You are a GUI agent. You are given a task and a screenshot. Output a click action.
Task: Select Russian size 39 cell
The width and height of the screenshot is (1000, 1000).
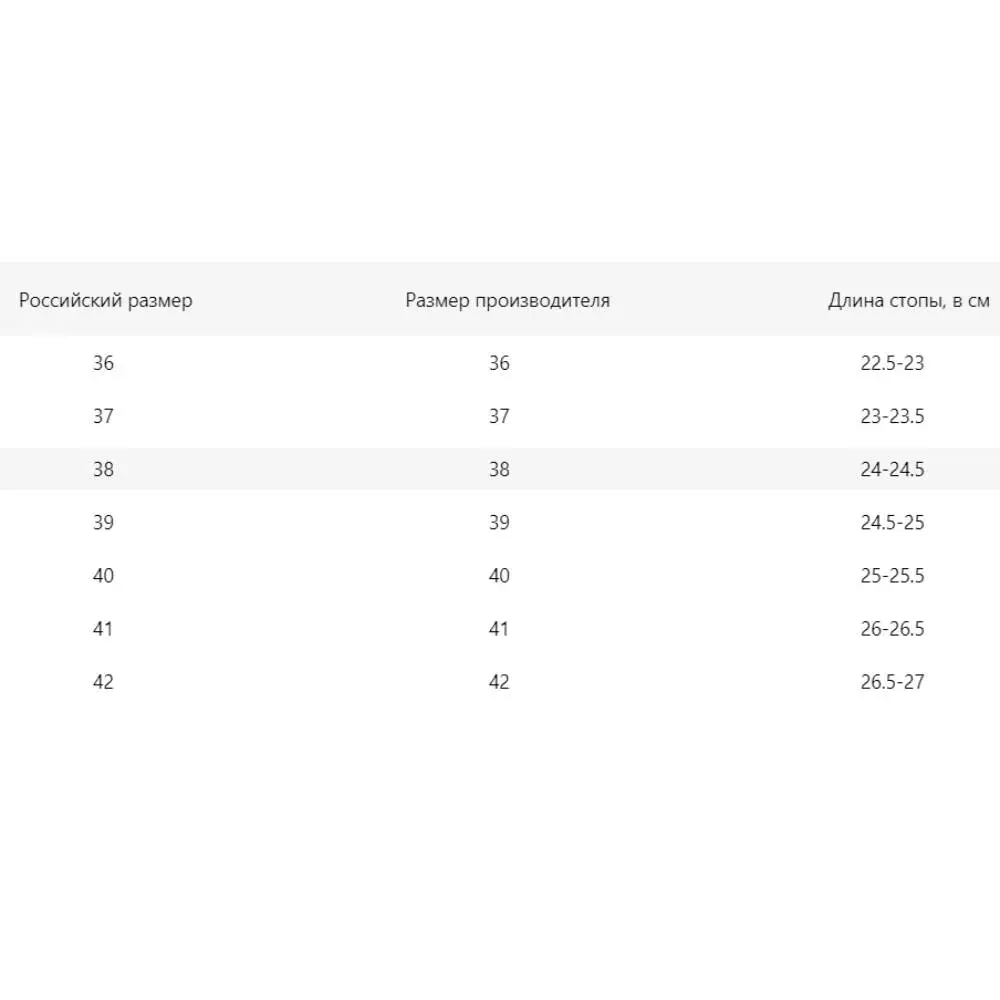(104, 522)
